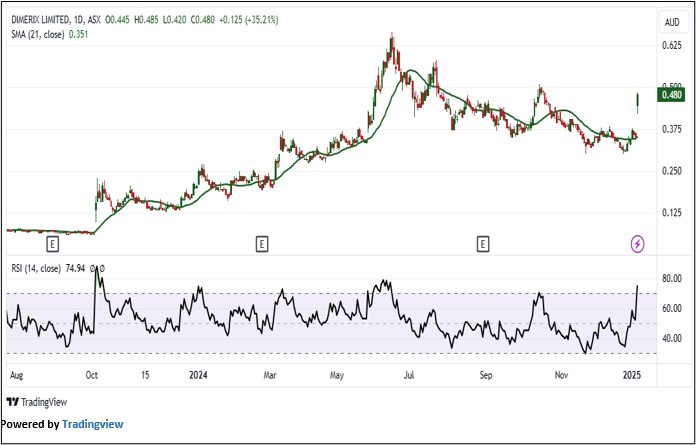Click the RSI (14, close) indicator label
696x445 pixels.
(36, 268)
